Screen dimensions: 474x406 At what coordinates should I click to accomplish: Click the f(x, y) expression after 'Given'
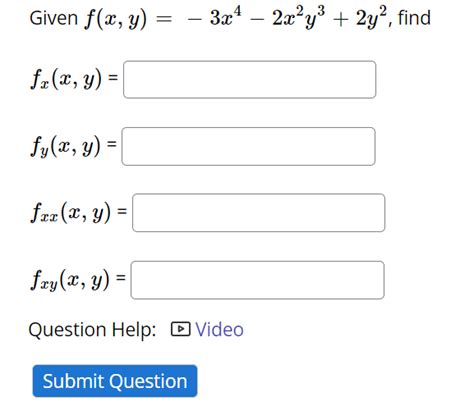115,19
